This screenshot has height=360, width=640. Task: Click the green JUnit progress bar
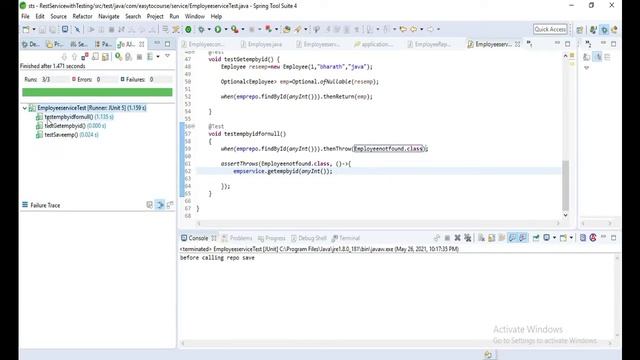click(97, 92)
